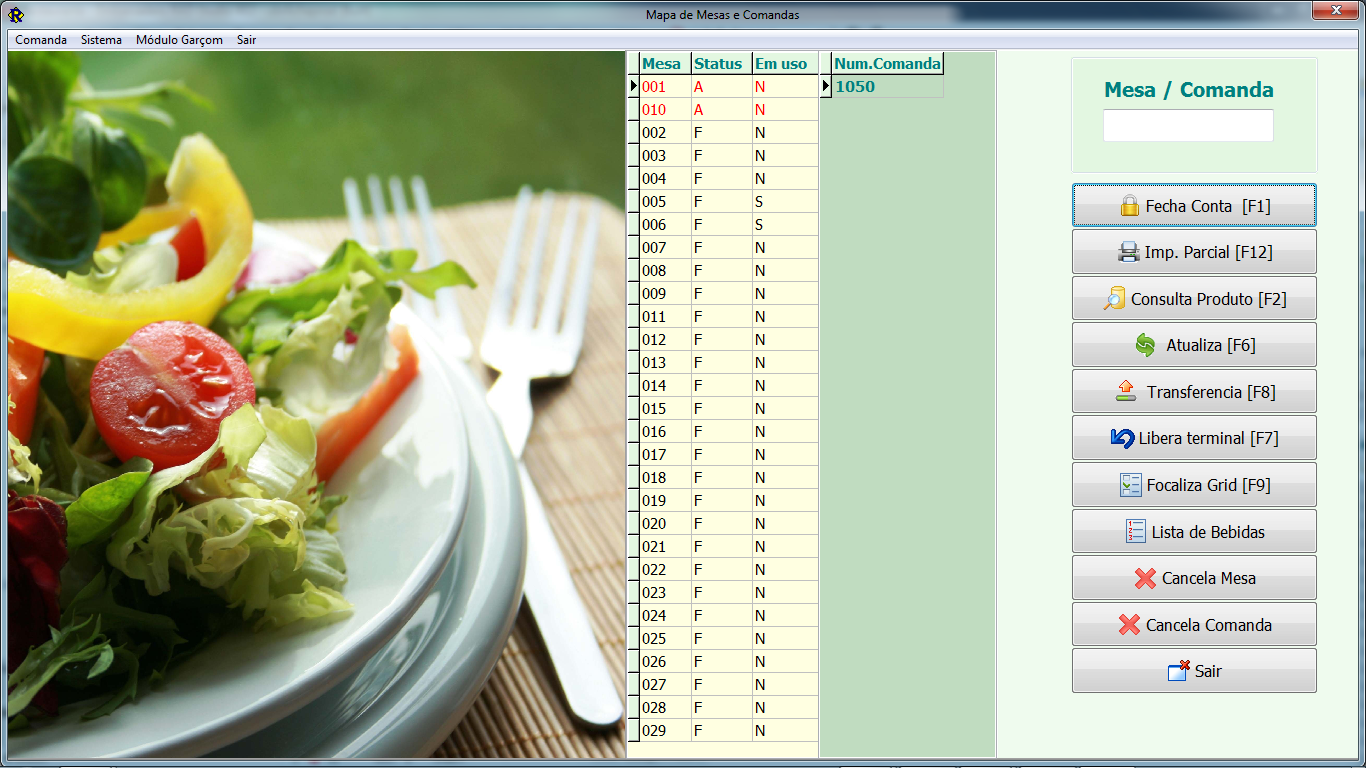Click the numbered list icon on Lista de Bebidas

pyautogui.click(x=1135, y=531)
